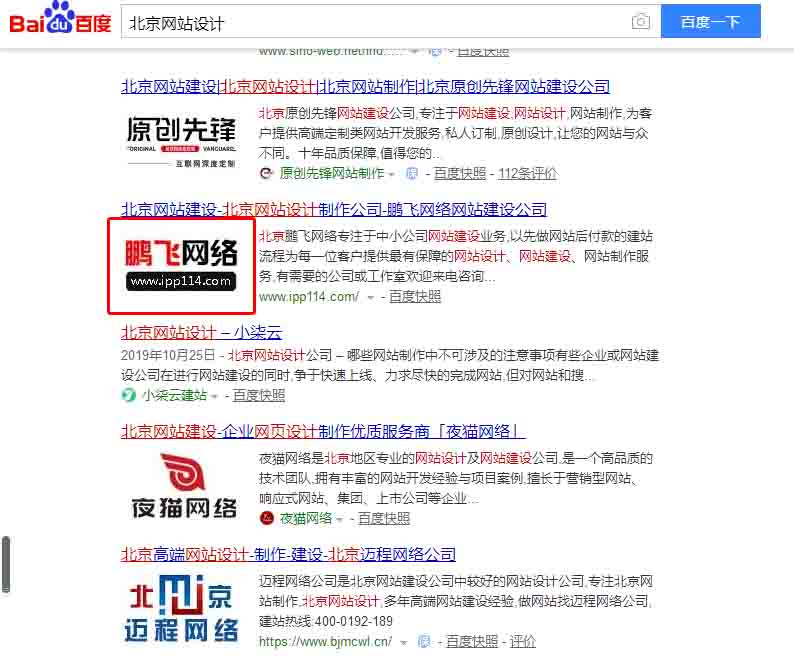Expand dropdown arrow beside 小柒云建站
This screenshot has width=794, height=668.
point(214,396)
